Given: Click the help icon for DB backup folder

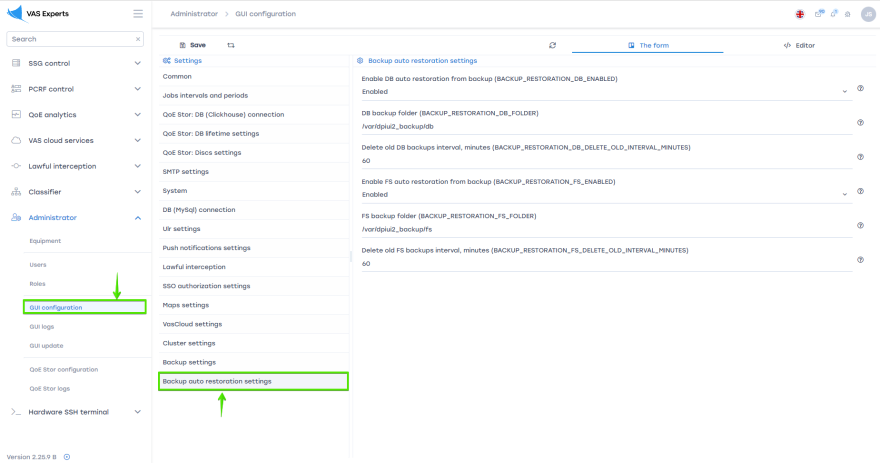Looking at the screenshot, I should pyautogui.click(x=860, y=123).
